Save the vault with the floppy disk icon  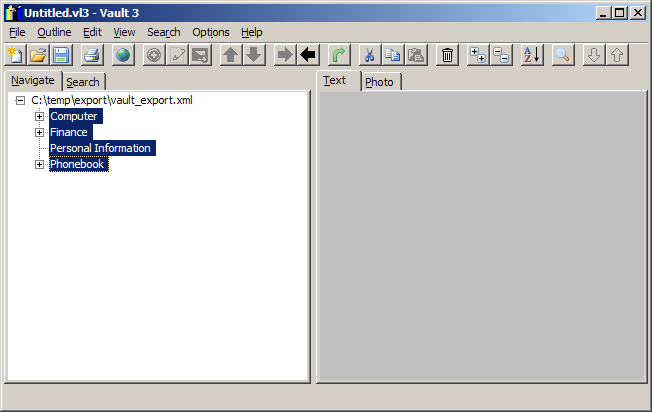tap(61, 55)
